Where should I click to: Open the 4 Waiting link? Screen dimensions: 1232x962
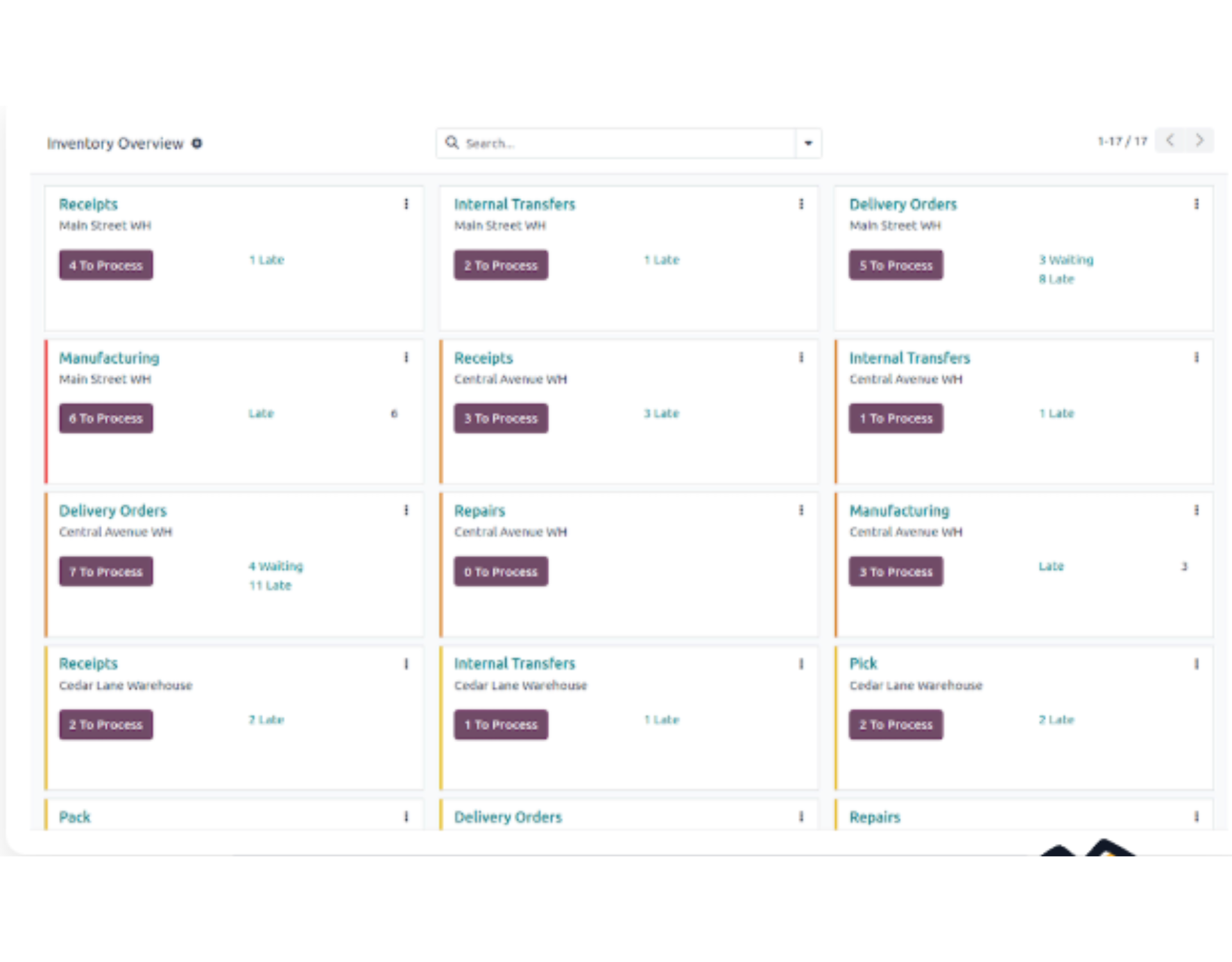[x=275, y=566]
